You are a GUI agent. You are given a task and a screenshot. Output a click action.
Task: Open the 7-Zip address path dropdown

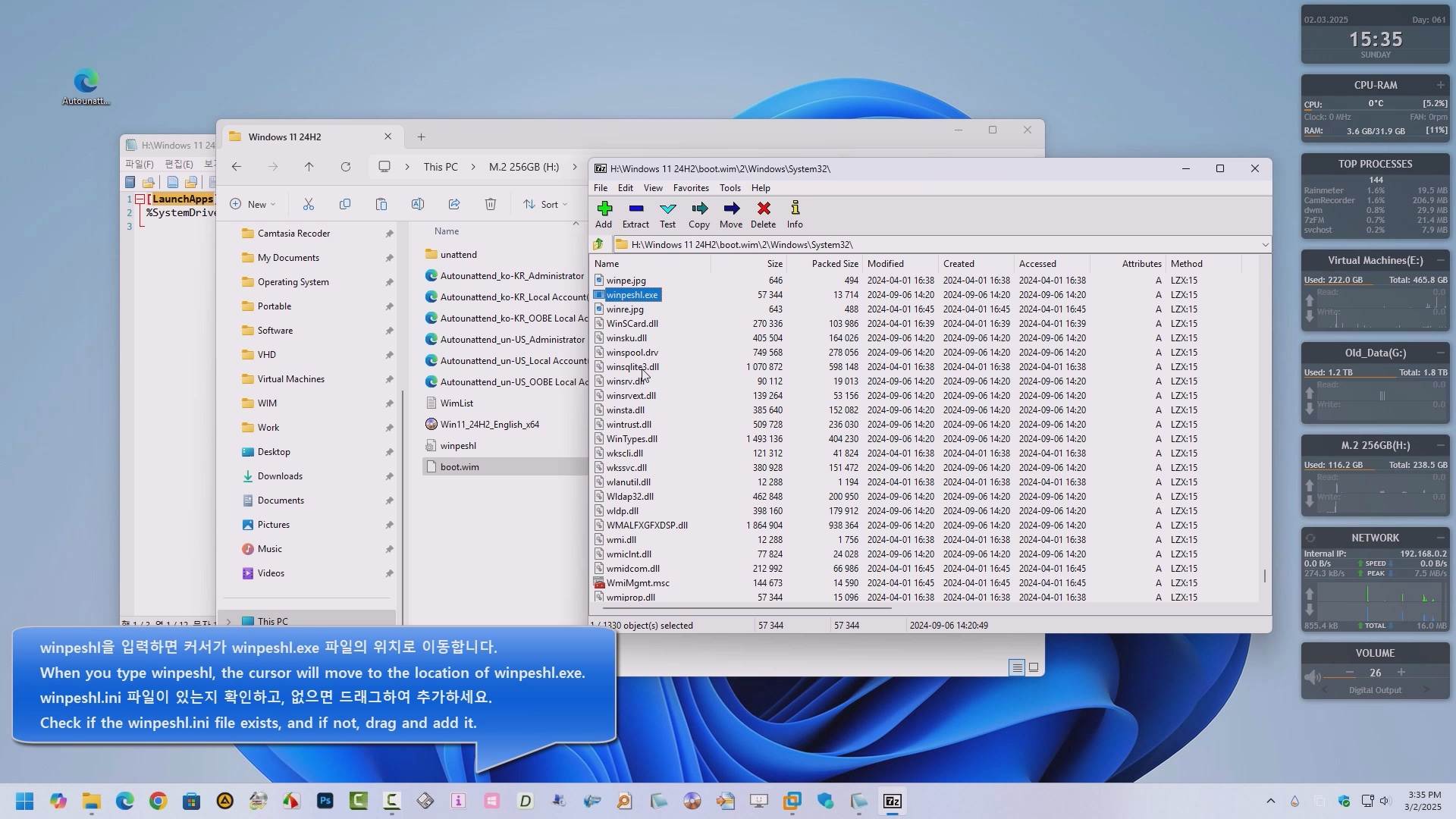[x=1265, y=244]
